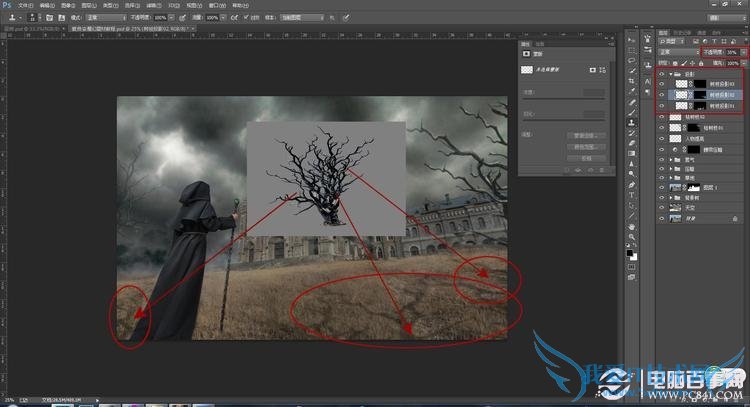Select the Hand tool
This screenshot has width=750, height=407.
tap(633, 226)
